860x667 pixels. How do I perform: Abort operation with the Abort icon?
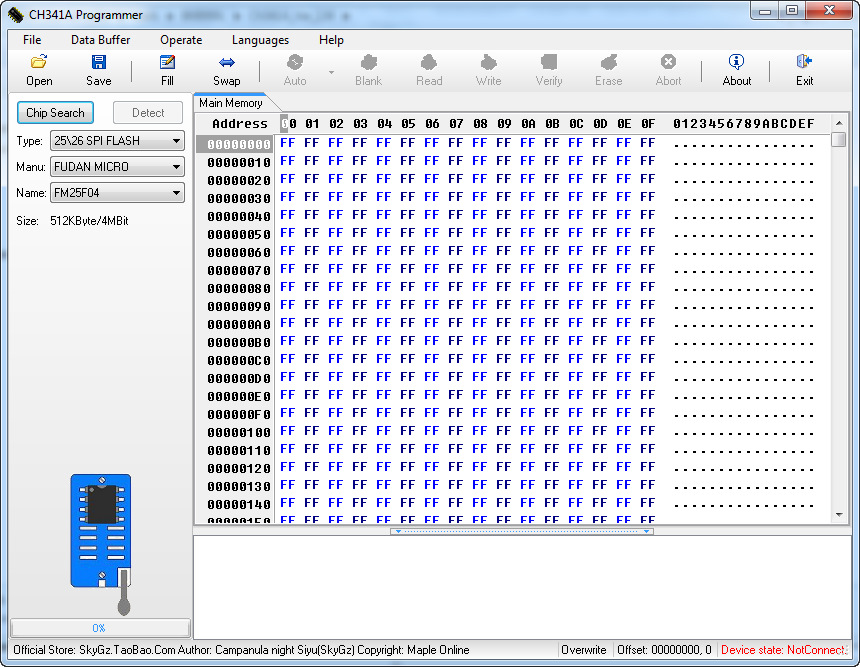pyautogui.click(x=668, y=70)
